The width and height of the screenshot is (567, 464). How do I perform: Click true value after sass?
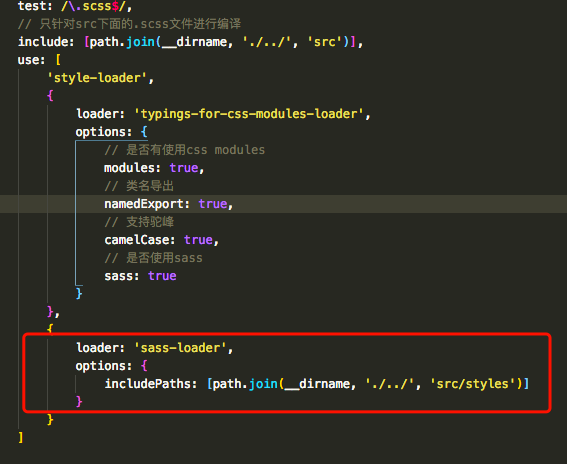pyautogui.click(x=162, y=276)
